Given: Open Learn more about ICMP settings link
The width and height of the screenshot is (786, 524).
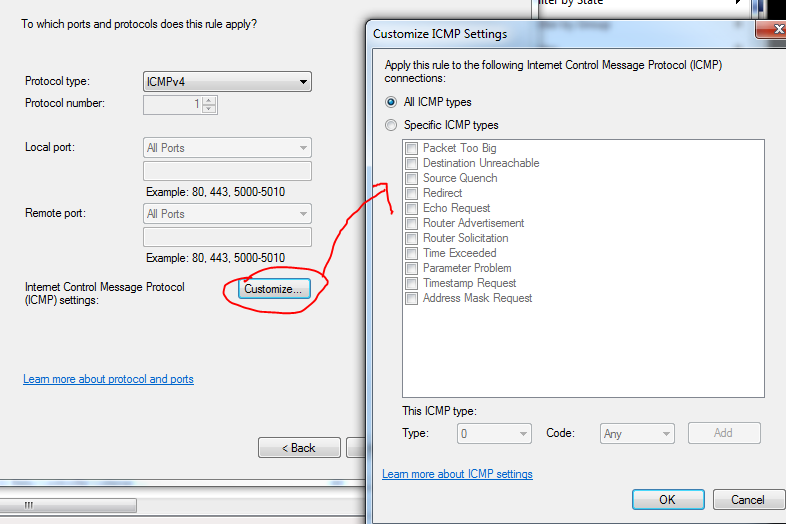Looking at the screenshot, I should [x=457, y=474].
